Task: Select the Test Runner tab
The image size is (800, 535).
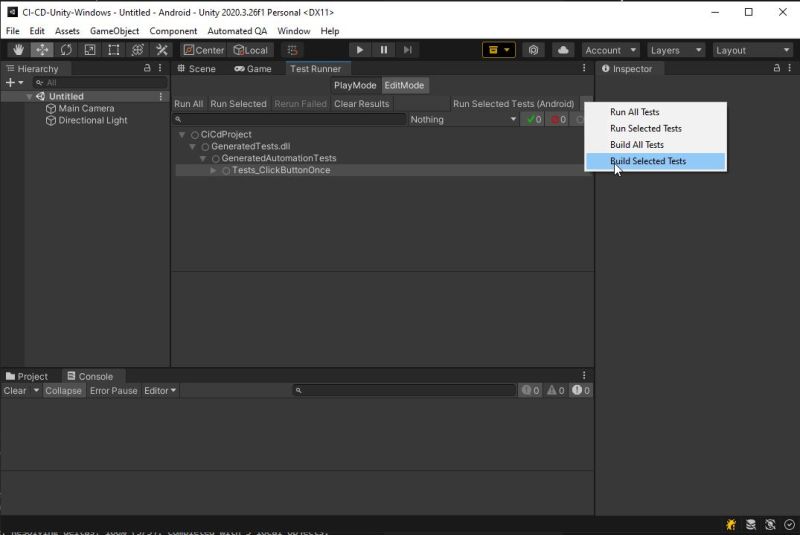Action: (x=315, y=68)
